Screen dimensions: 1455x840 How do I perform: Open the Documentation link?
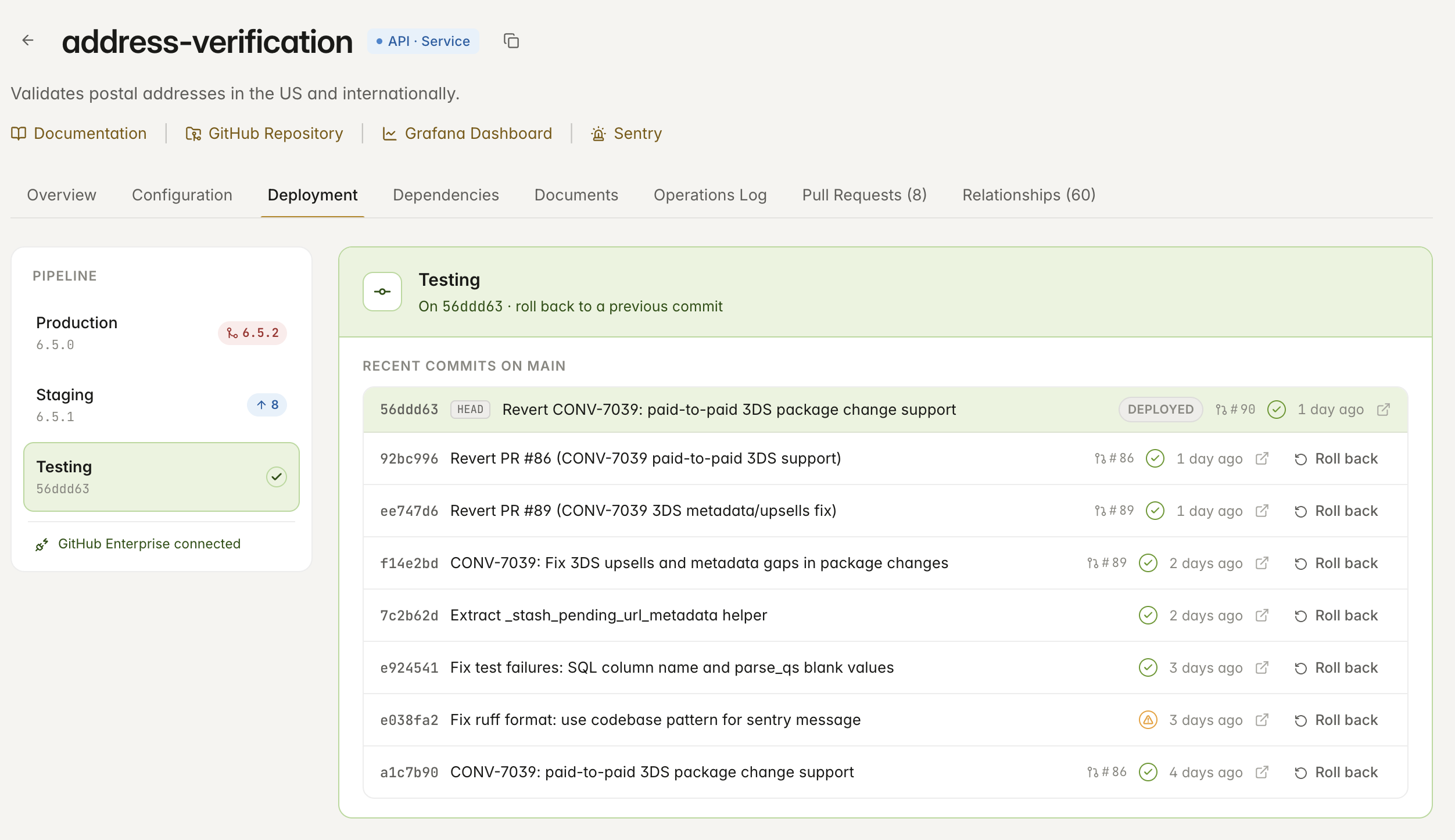[x=79, y=134]
